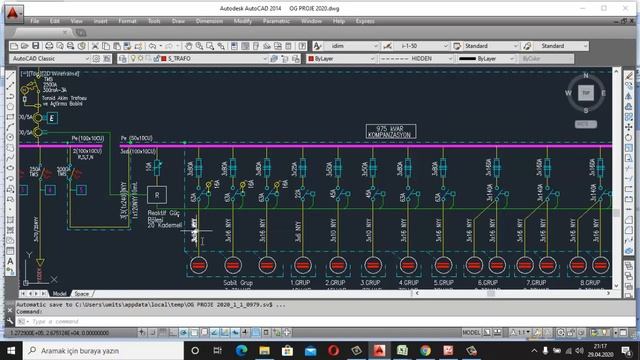Select the Zoom Window tool
Viewport: 640px width, 360px height.
[x=210, y=46]
